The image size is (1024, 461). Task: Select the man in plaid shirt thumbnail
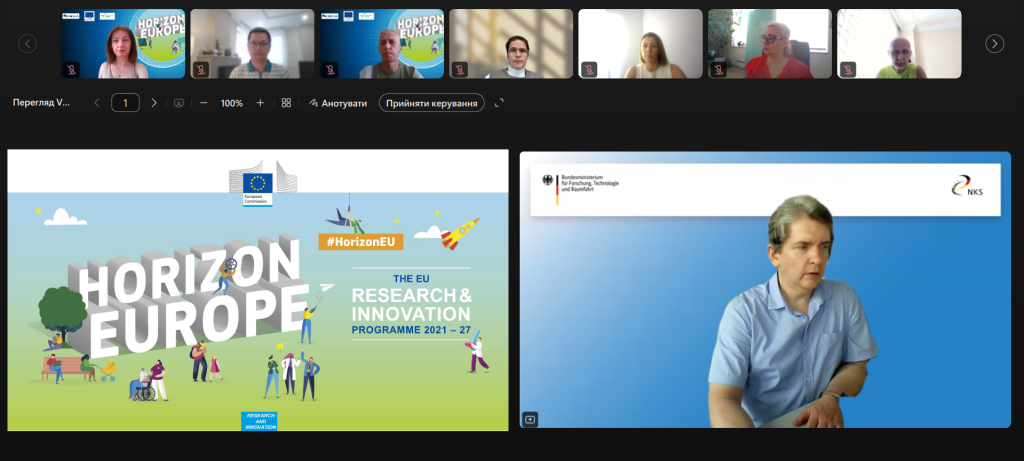click(x=253, y=44)
